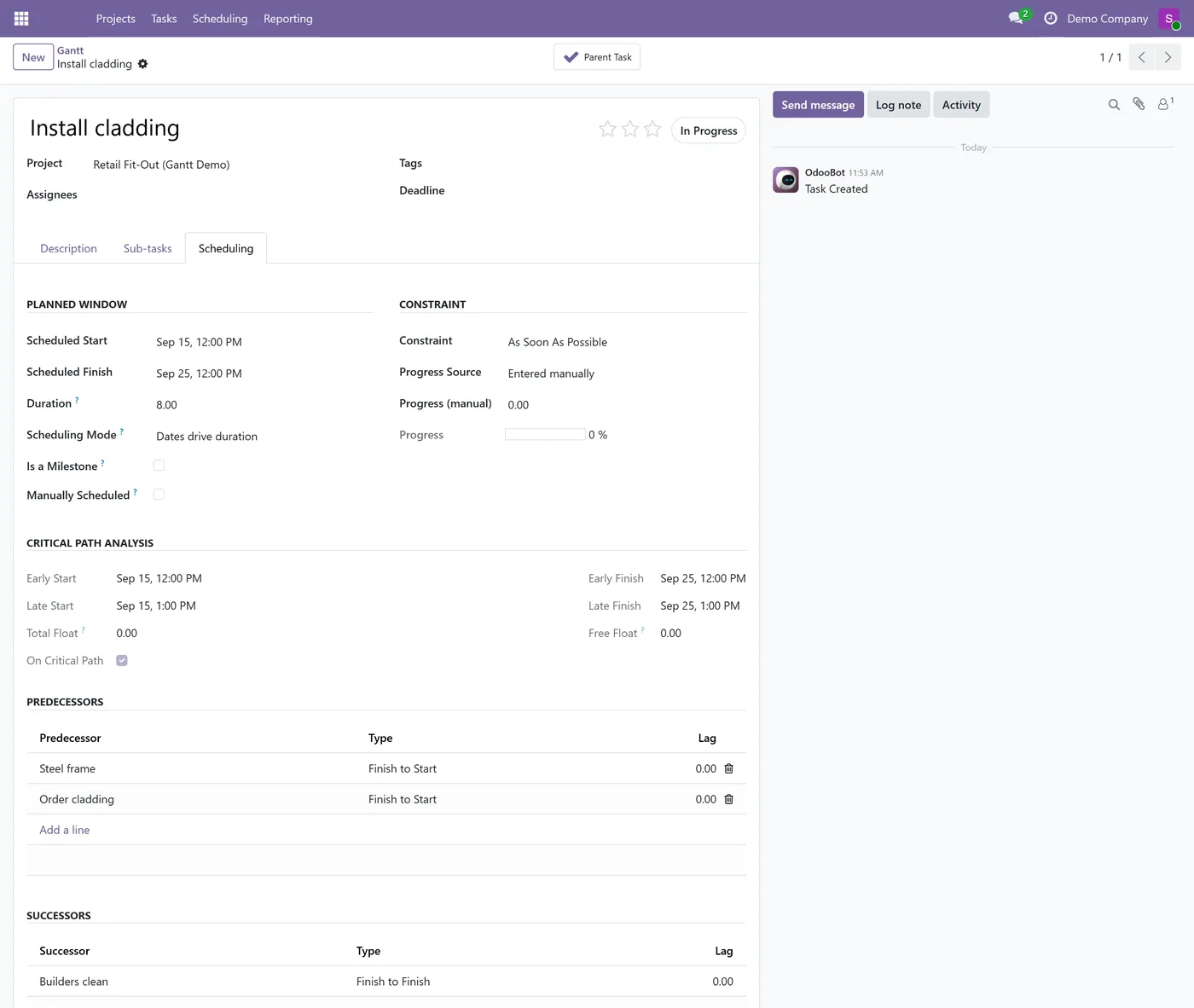
Task: Toggle the Is a Milestone checkbox
Action: click(159, 466)
